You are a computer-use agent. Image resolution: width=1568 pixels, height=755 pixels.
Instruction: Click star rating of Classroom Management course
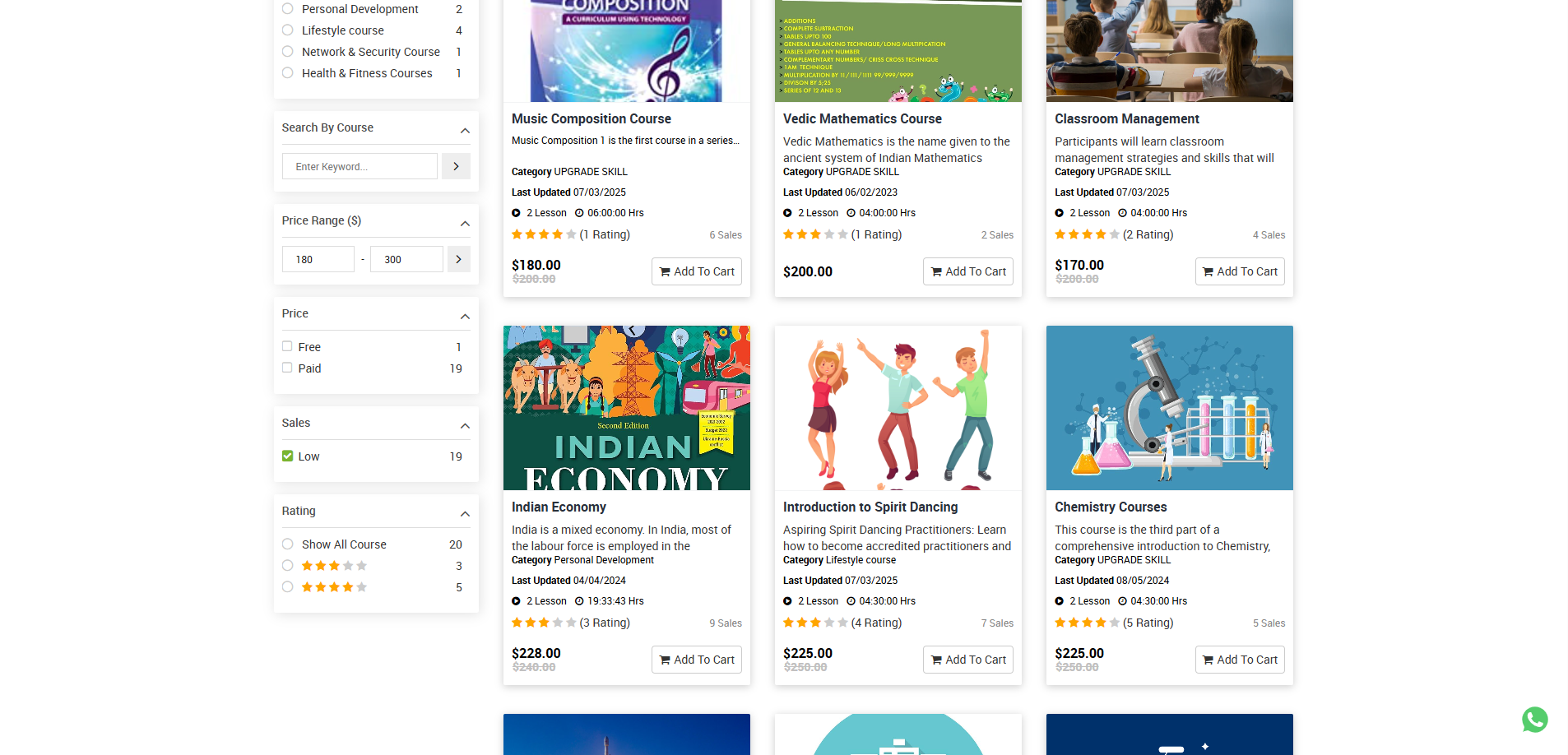tap(1087, 235)
